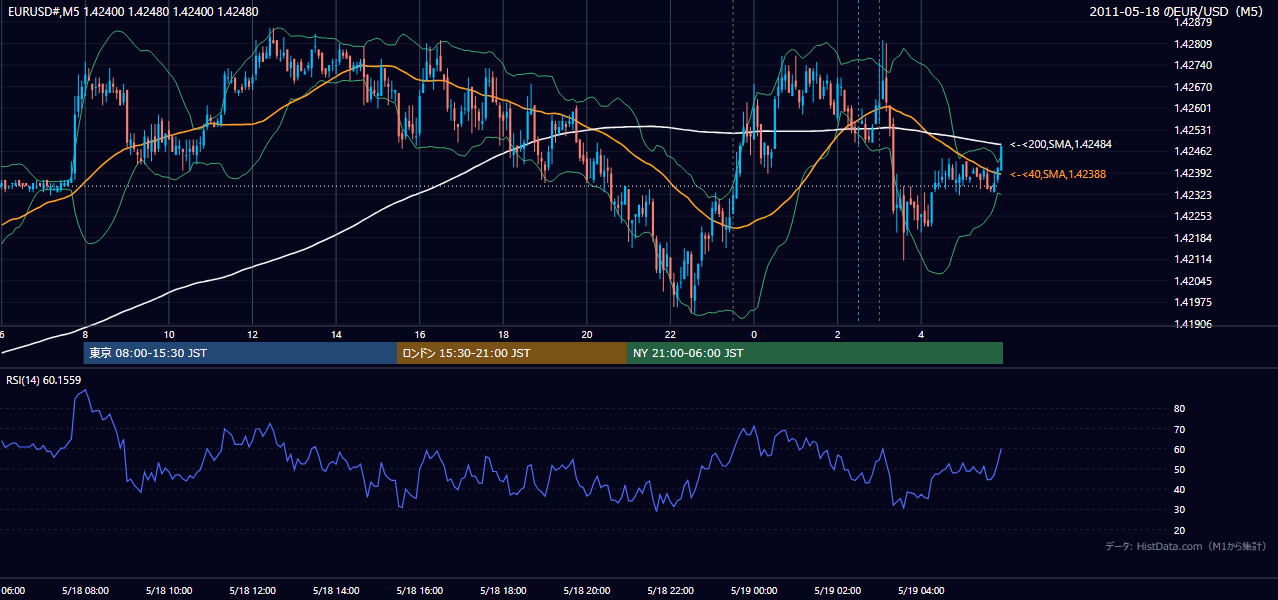Click the '5/18 10:00' date axis label
This screenshot has width=1278, height=600.
tap(168, 591)
